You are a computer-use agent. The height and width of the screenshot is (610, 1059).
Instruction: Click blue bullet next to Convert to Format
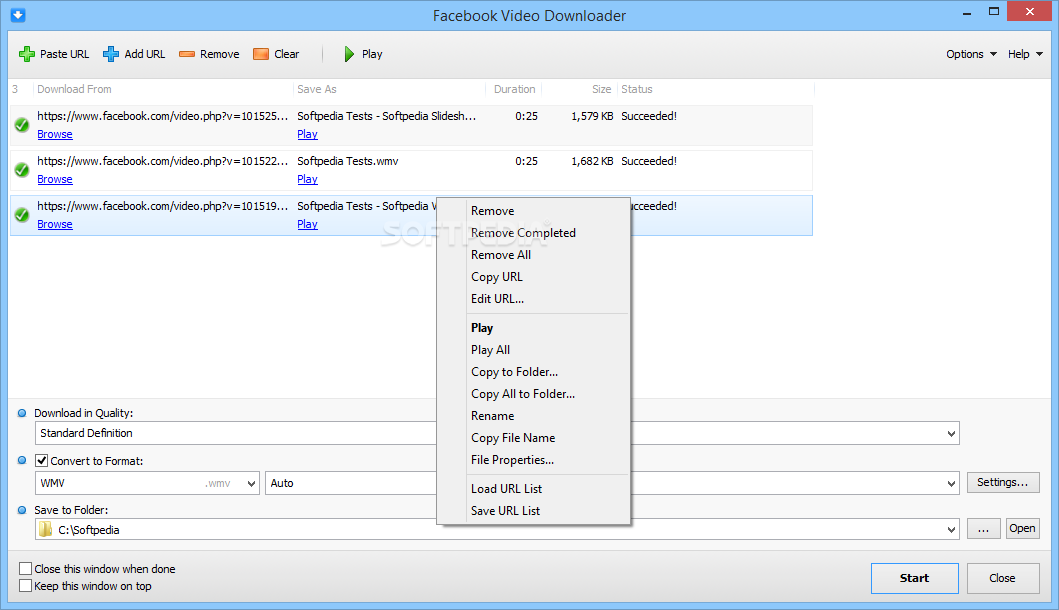pos(22,460)
